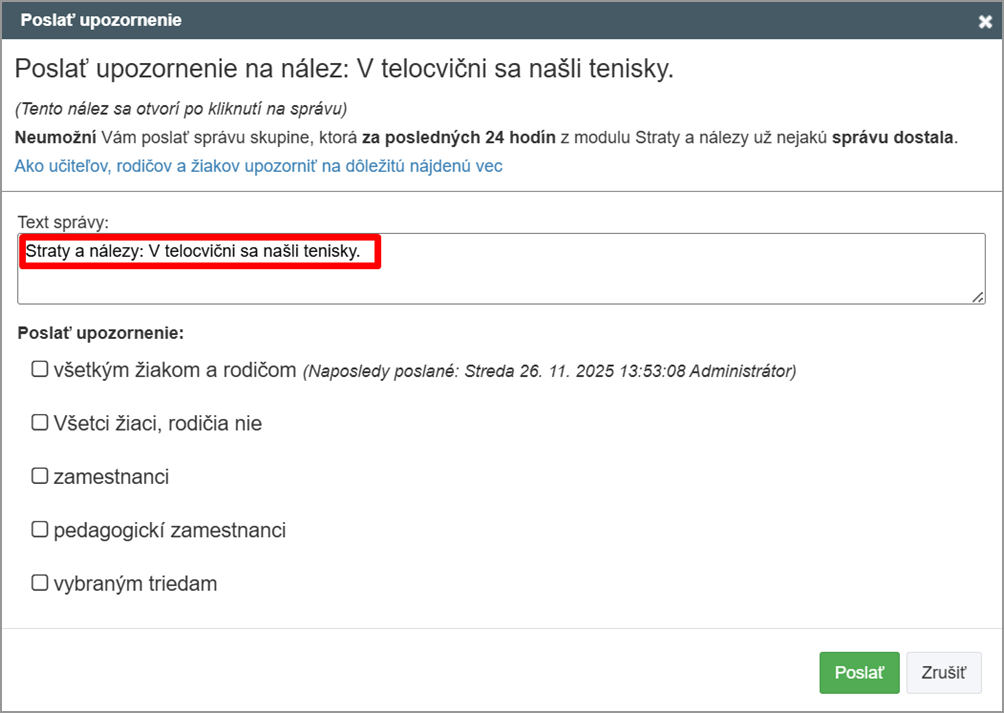This screenshot has height=713, width=1004.
Task: Toggle the 'vybraným triedam' checkbox
Action: click(x=40, y=582)
